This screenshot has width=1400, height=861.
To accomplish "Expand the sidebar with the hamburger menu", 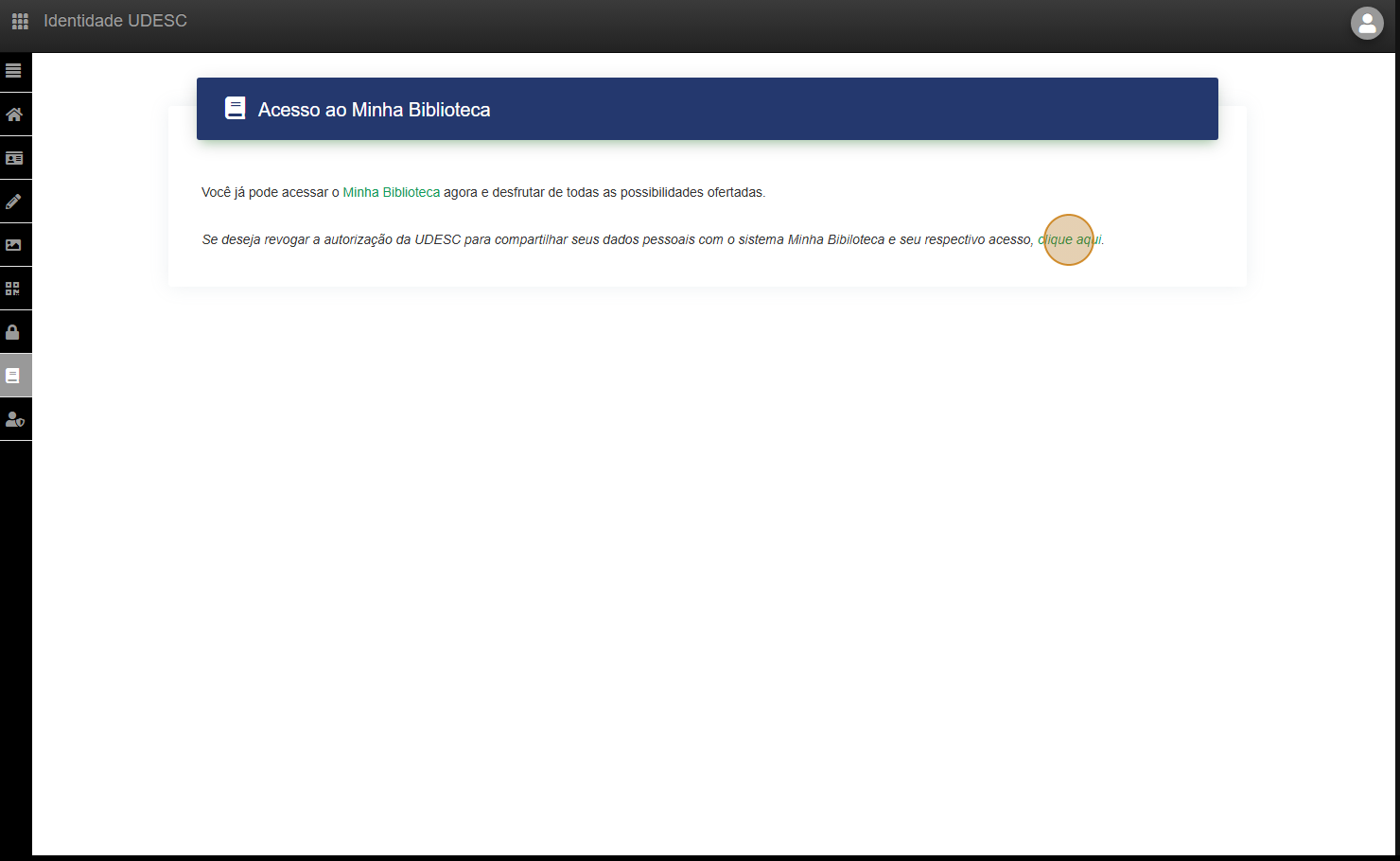I will tap(13, 71).
